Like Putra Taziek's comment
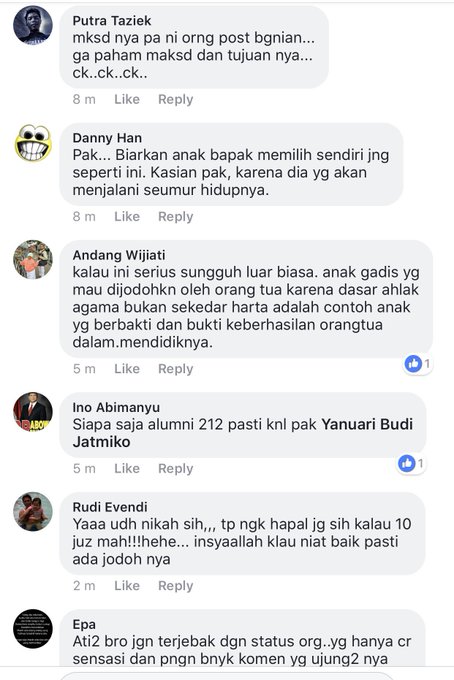This screenshot has width=454, height=680. tap(127, 99)
